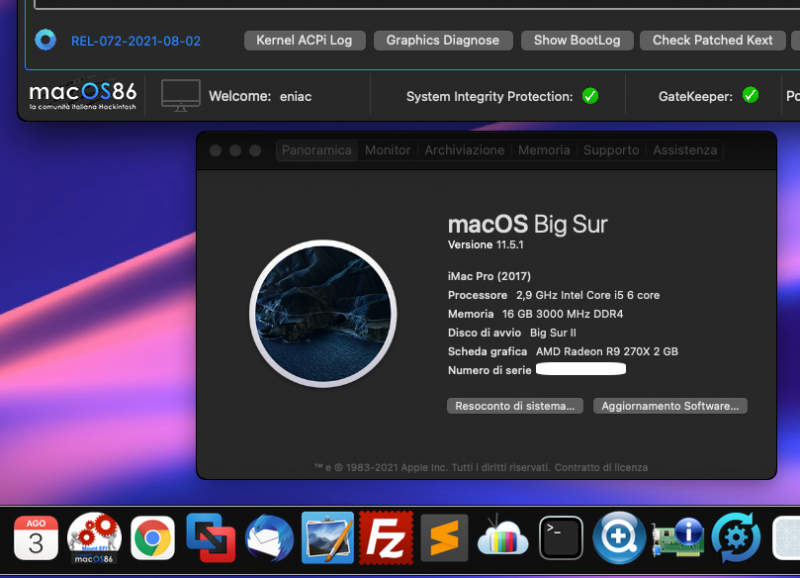
Task: Launch macOS86 Mount EFI dock icon
Action: [94, 538]
